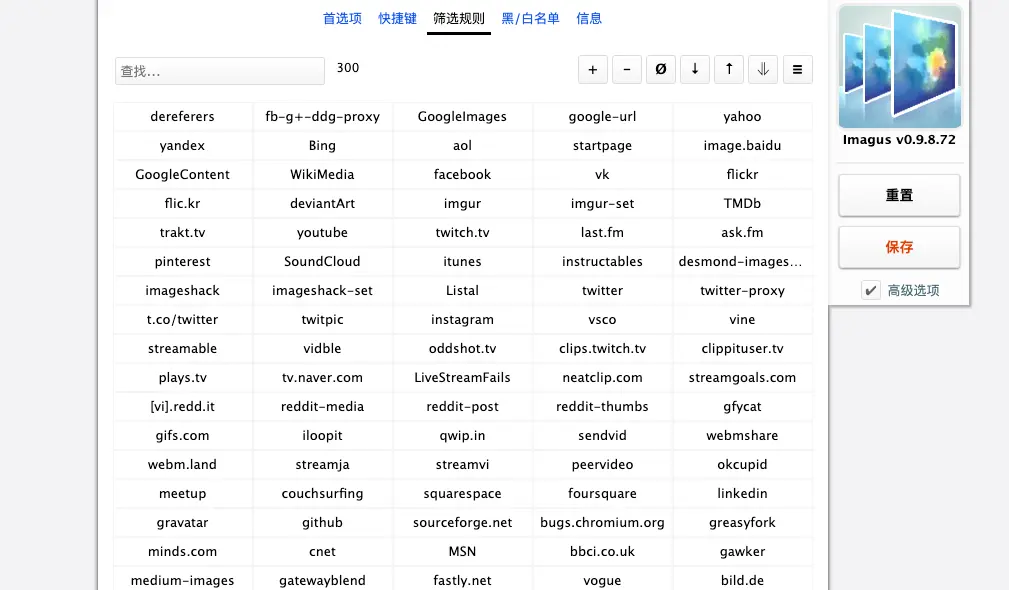Select the youtube rule
This screenshot has width=1009, height=590.
click(x=322, y=232)
